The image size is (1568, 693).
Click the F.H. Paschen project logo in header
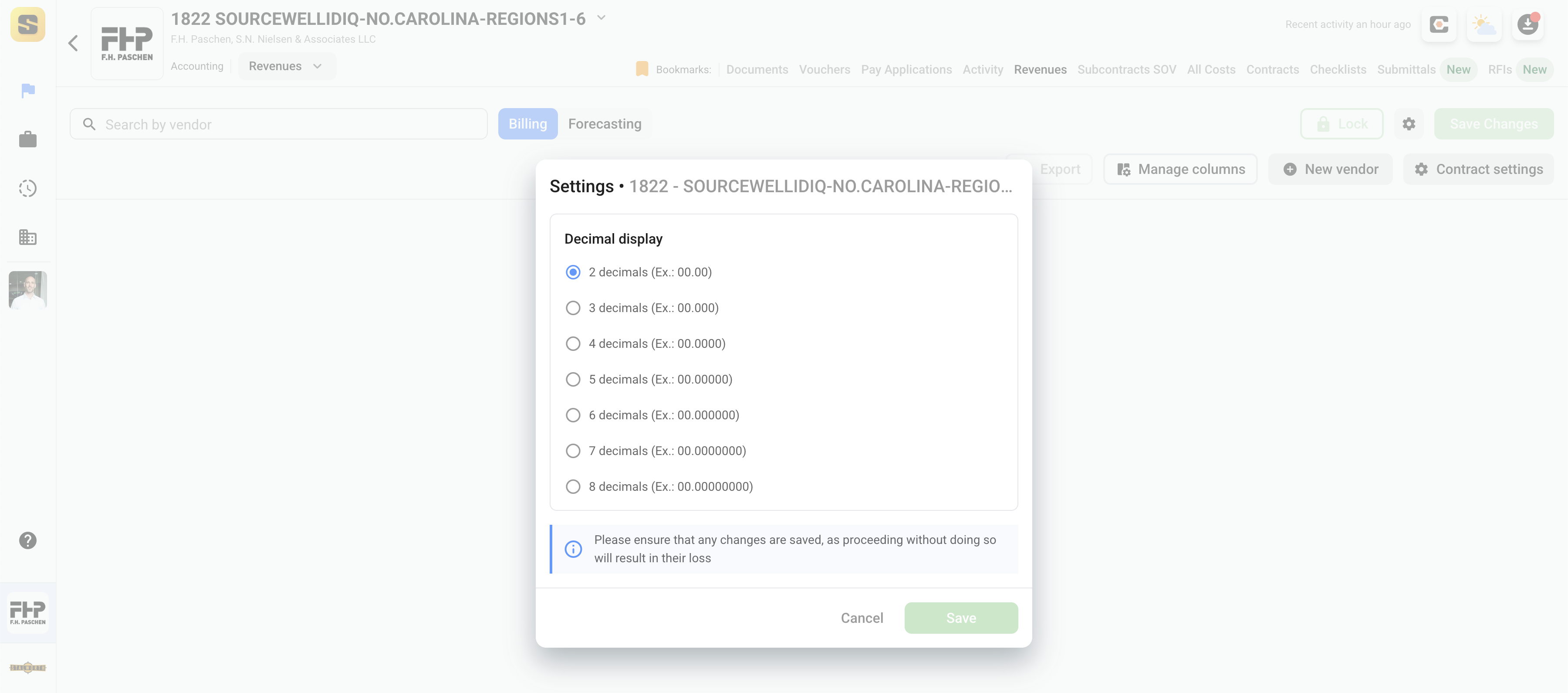tap(127, 43)
